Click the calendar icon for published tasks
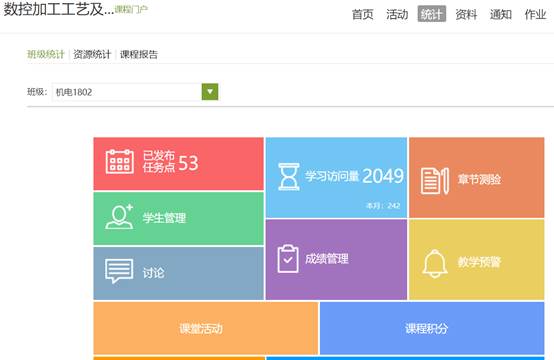This screenshot has height=360, width=554. pos(119,161)
